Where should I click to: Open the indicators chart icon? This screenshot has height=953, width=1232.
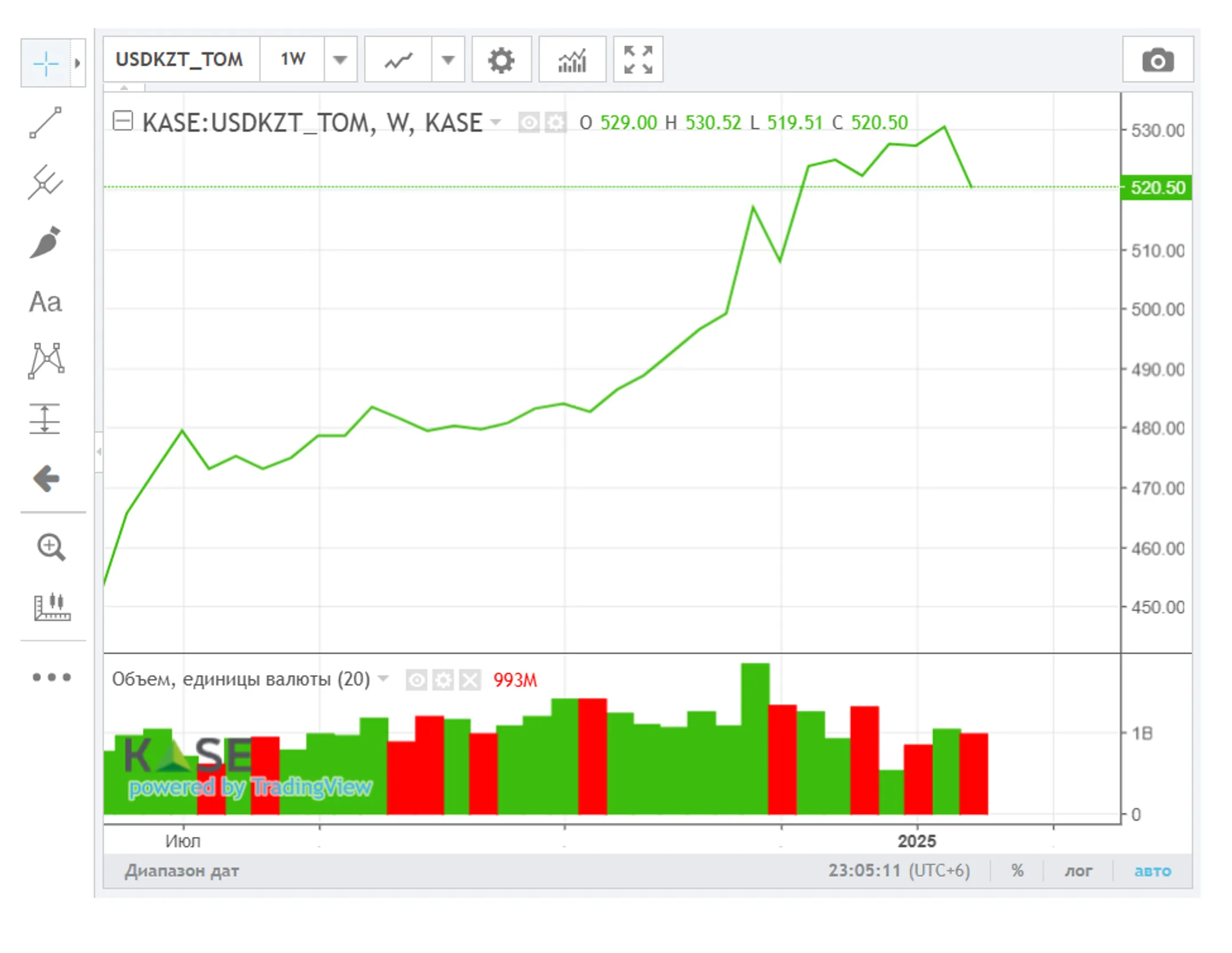pyautogui.click(x=572, y=60)
